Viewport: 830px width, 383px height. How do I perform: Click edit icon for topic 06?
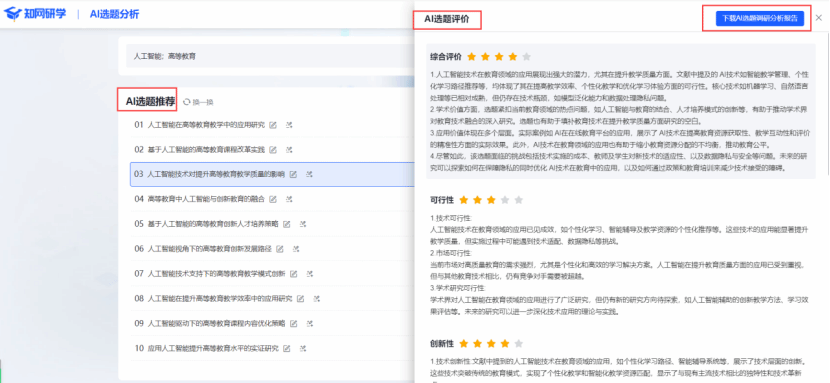[x=280, y=249]
